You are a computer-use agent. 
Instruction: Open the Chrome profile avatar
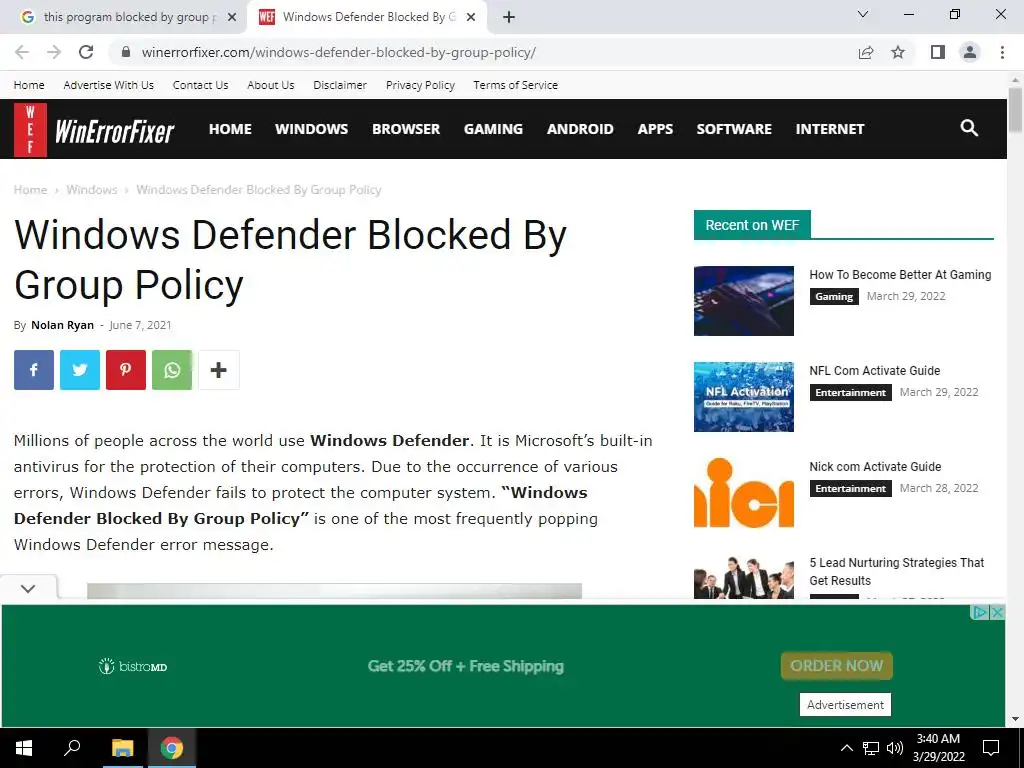coord(970,52)
